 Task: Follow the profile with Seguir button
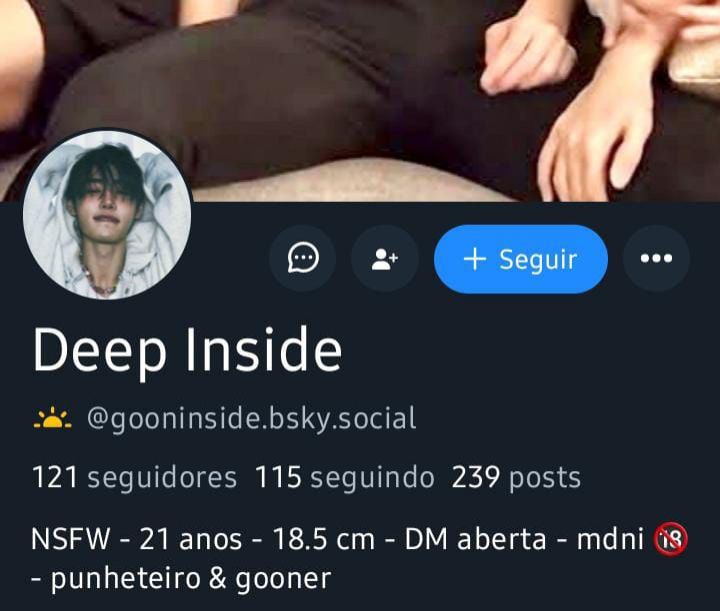(521, 259)
